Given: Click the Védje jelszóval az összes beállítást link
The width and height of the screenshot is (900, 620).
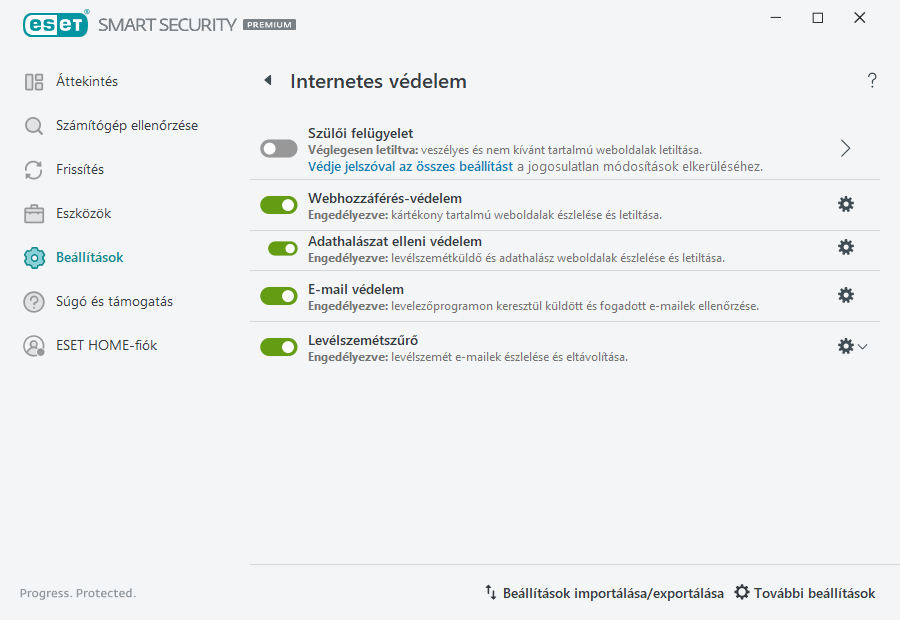Looking at the screenshot, I should tap(413, 168).
